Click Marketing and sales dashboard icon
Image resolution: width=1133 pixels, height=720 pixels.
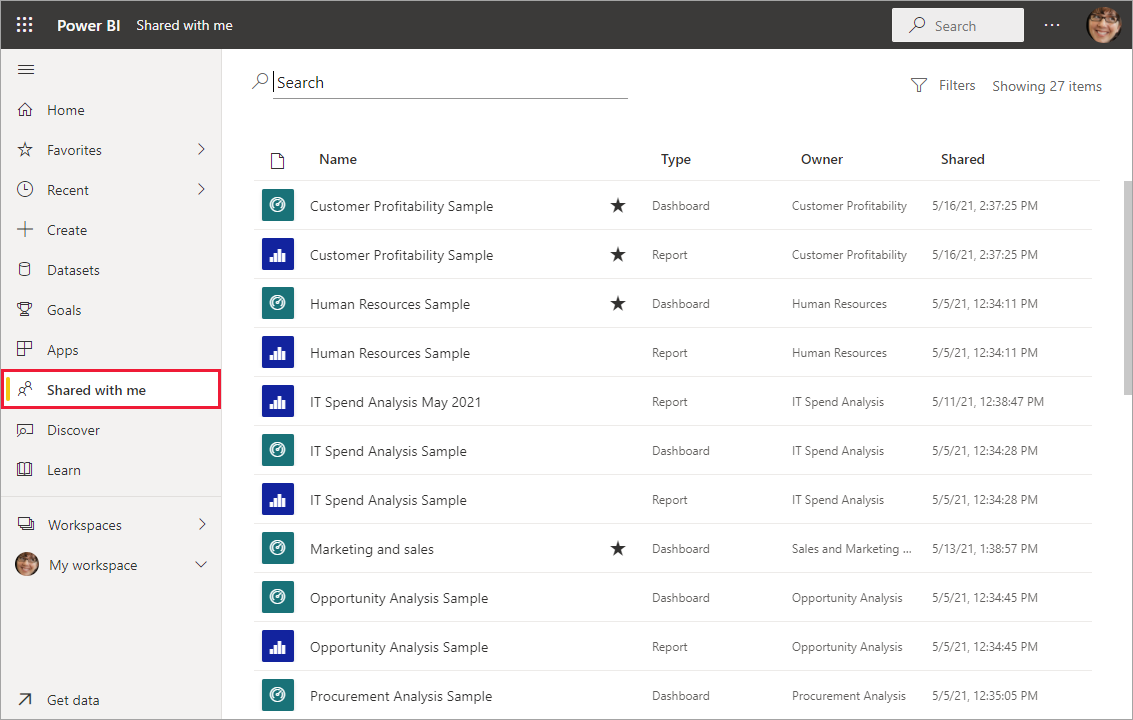pyautogui.click(x=277, y=549)
